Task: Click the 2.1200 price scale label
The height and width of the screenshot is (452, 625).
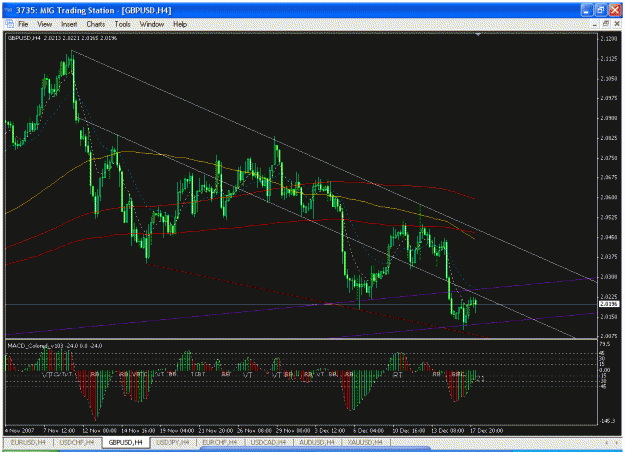Action: (x=609, y=39)
